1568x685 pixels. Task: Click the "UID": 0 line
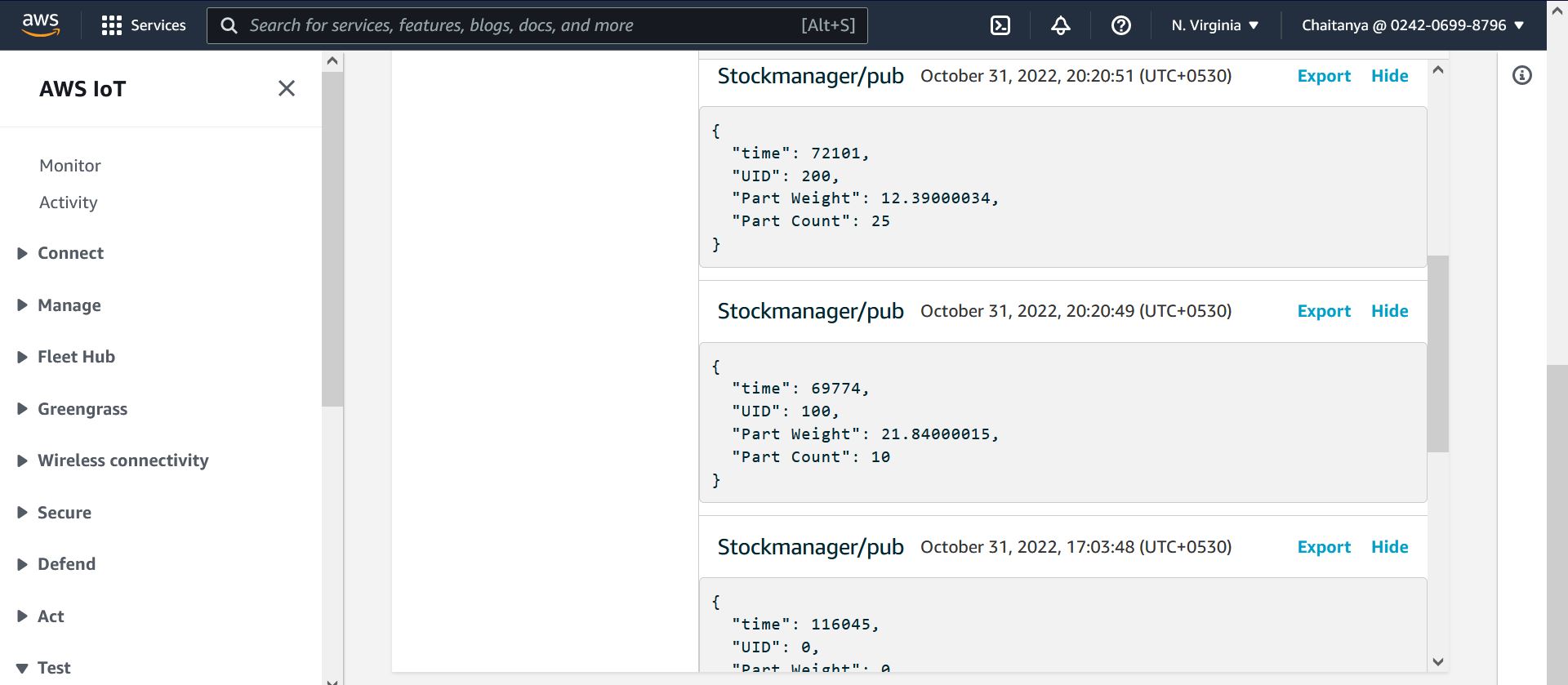pos(776,647)
